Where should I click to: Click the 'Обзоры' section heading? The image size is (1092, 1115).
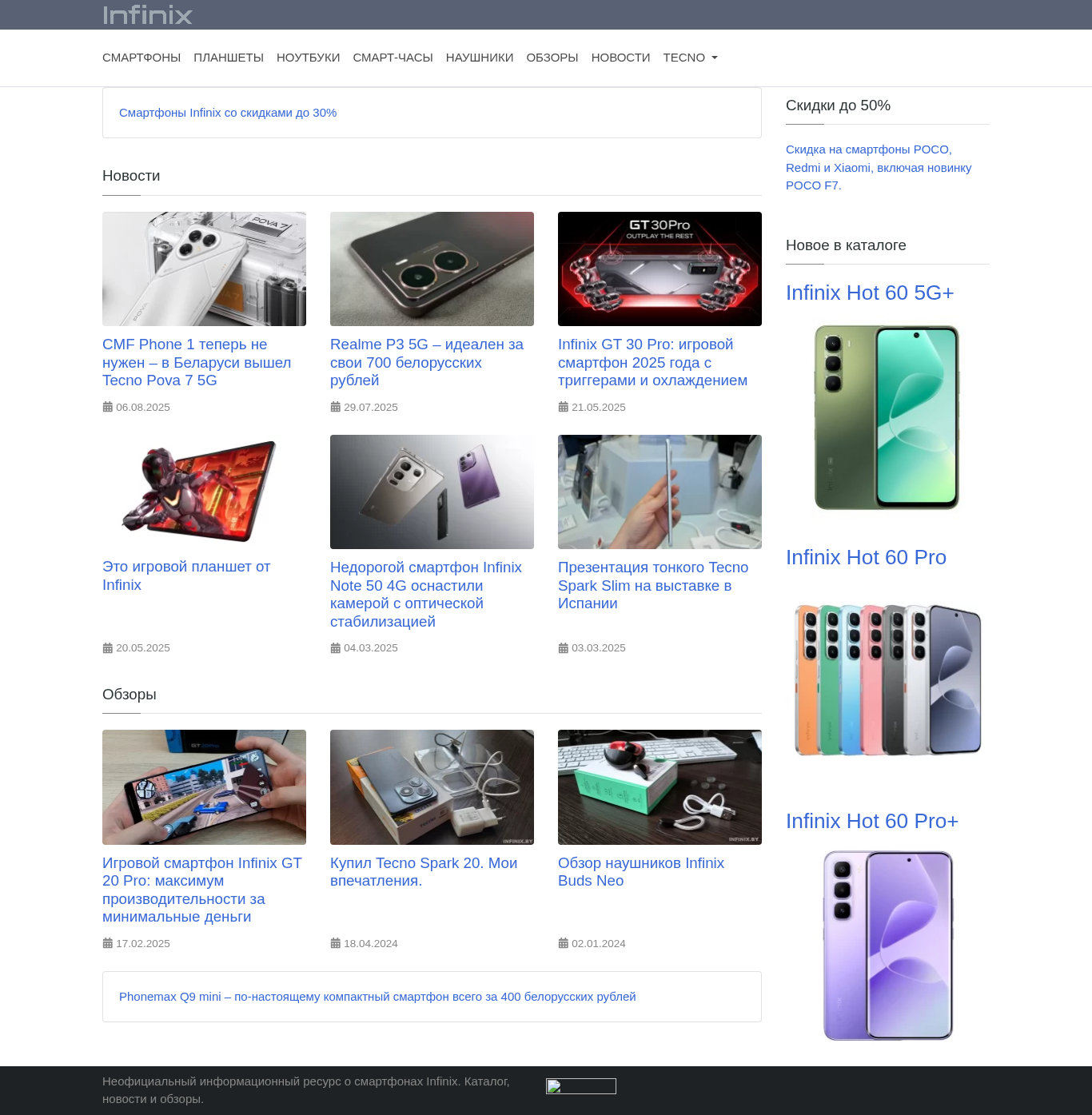(x=130, y=695)
